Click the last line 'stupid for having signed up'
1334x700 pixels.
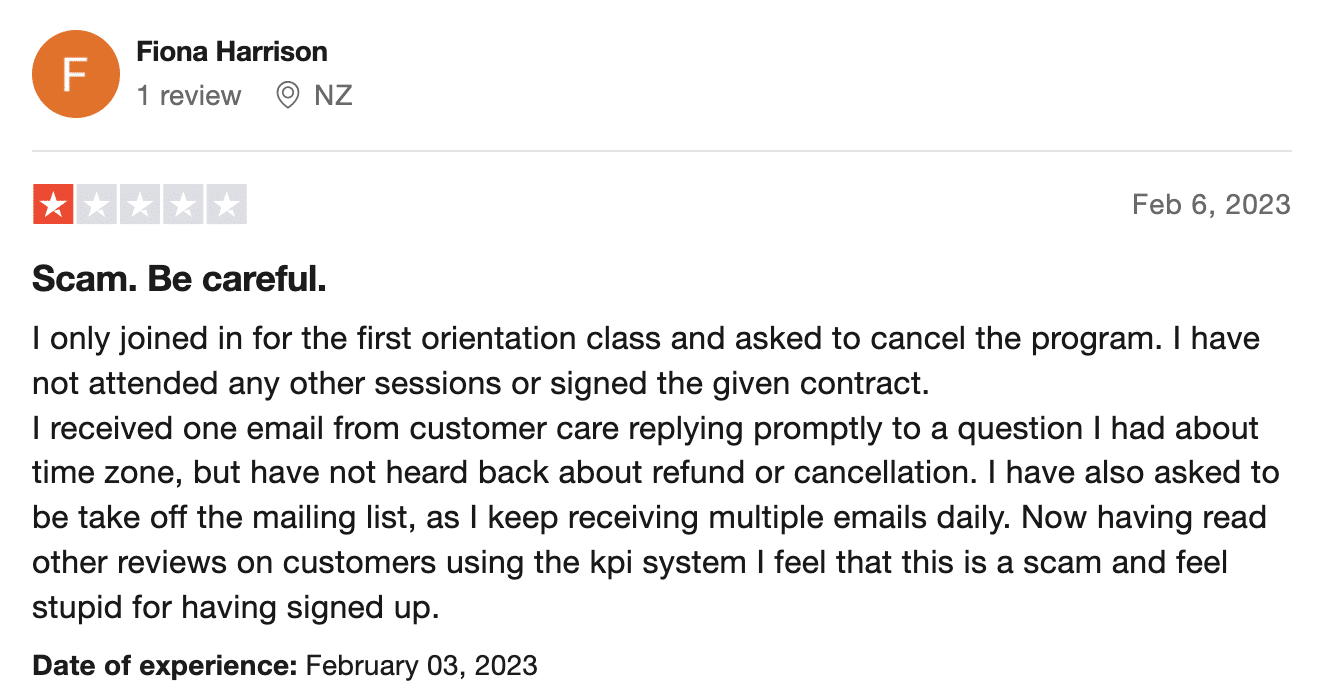coord(236,608)
